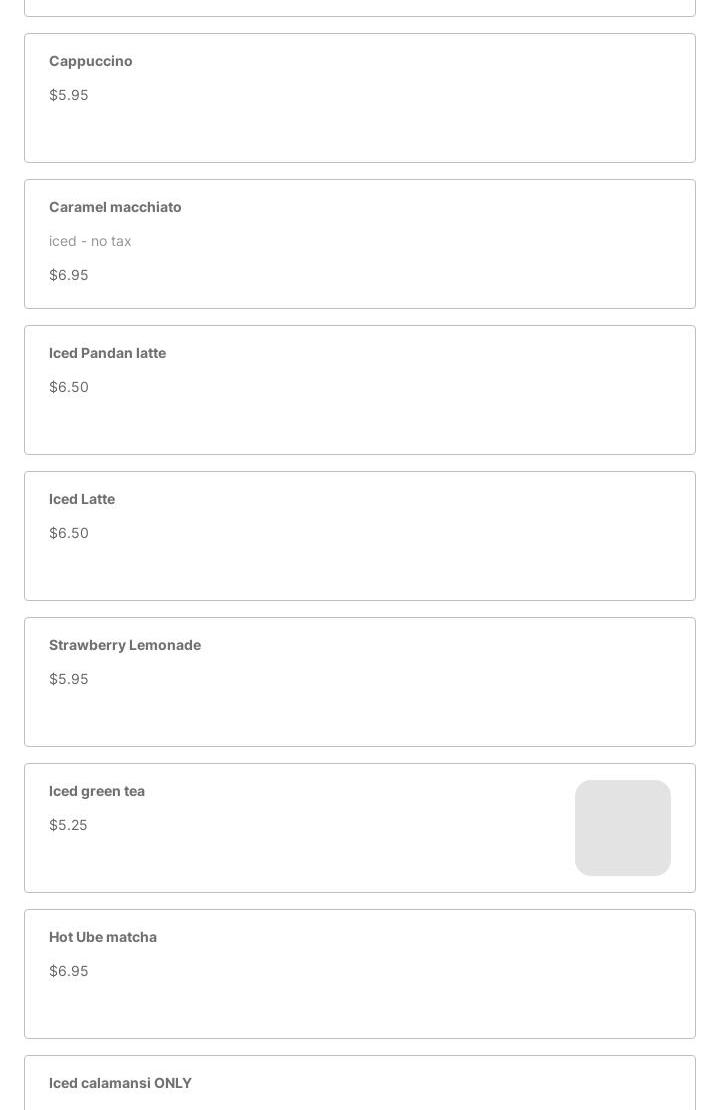Open the Iced green tea item
This screenshot has height=1110, width=720.
pos(97,791)
